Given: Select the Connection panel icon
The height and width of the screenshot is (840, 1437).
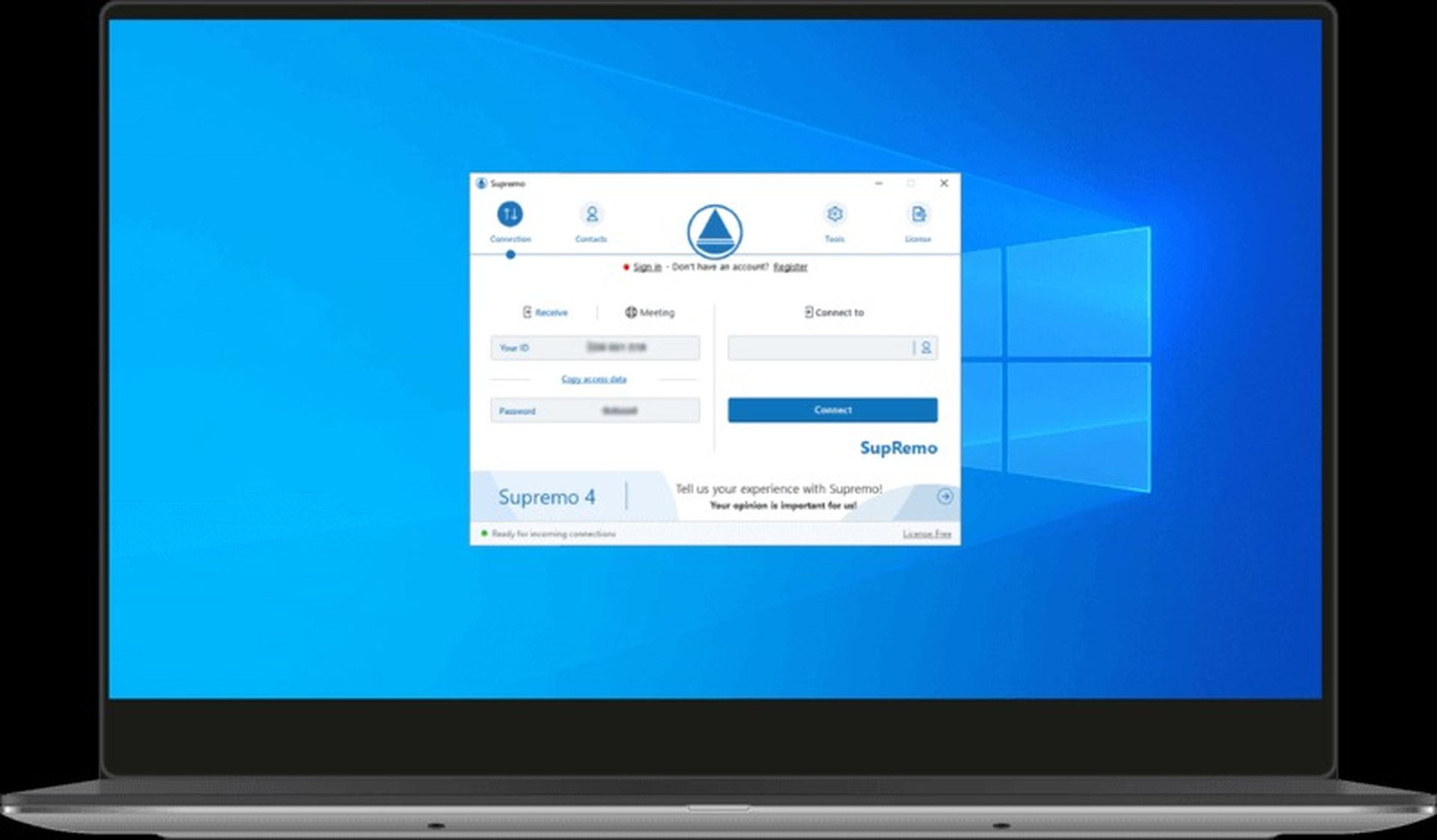Looking at the screenshot, I should 511,216.
